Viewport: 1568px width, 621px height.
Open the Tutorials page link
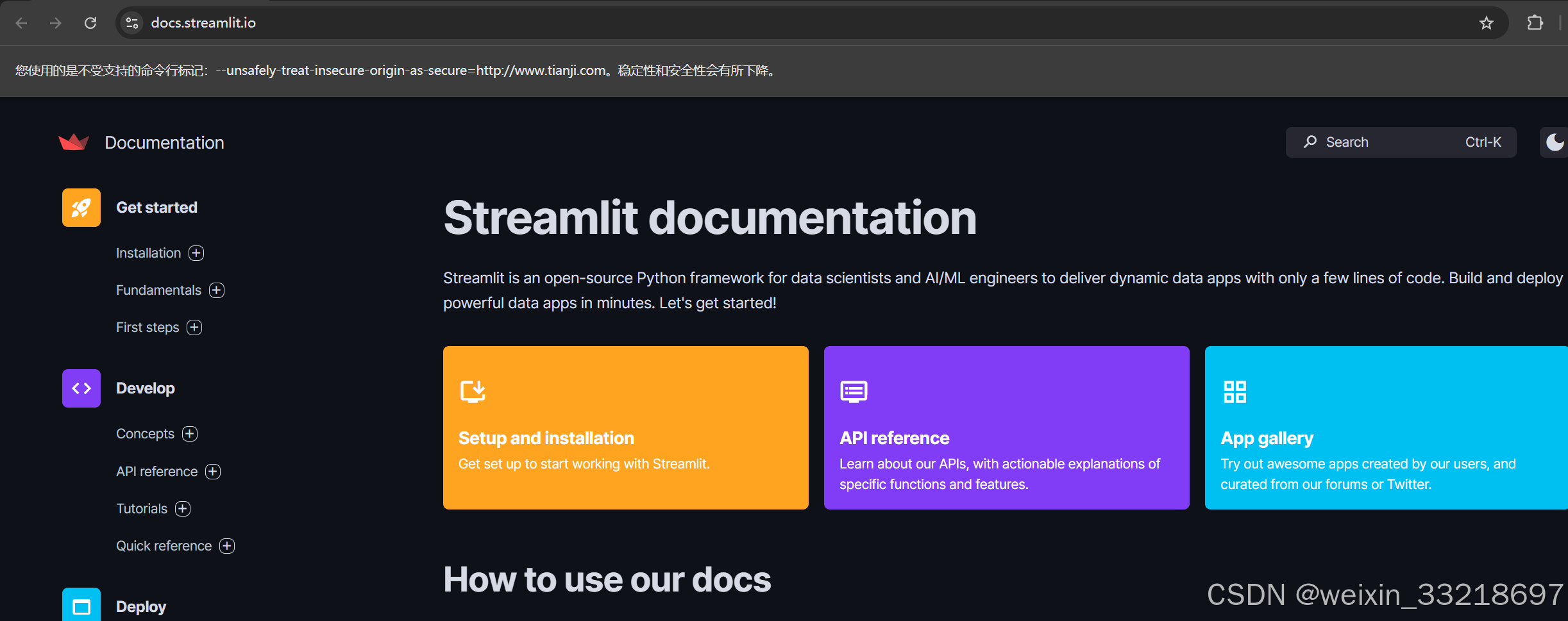point(142,509)
